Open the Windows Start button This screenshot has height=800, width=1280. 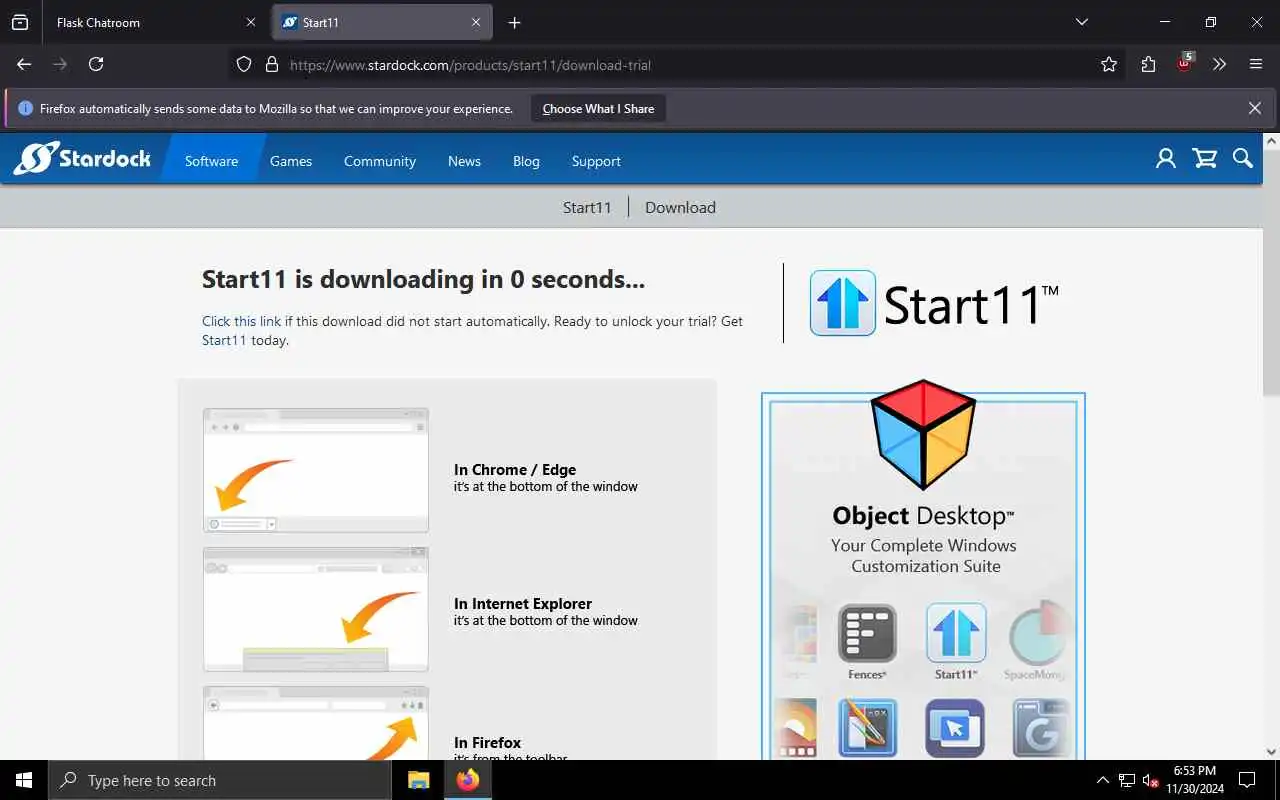point(24,780)
